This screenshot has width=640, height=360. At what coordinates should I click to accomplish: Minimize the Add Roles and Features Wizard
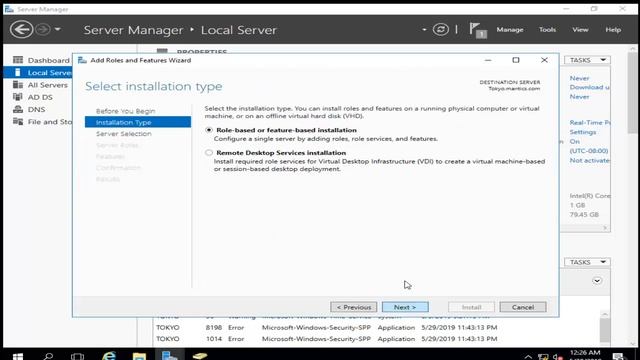click(x=488, y=60)
